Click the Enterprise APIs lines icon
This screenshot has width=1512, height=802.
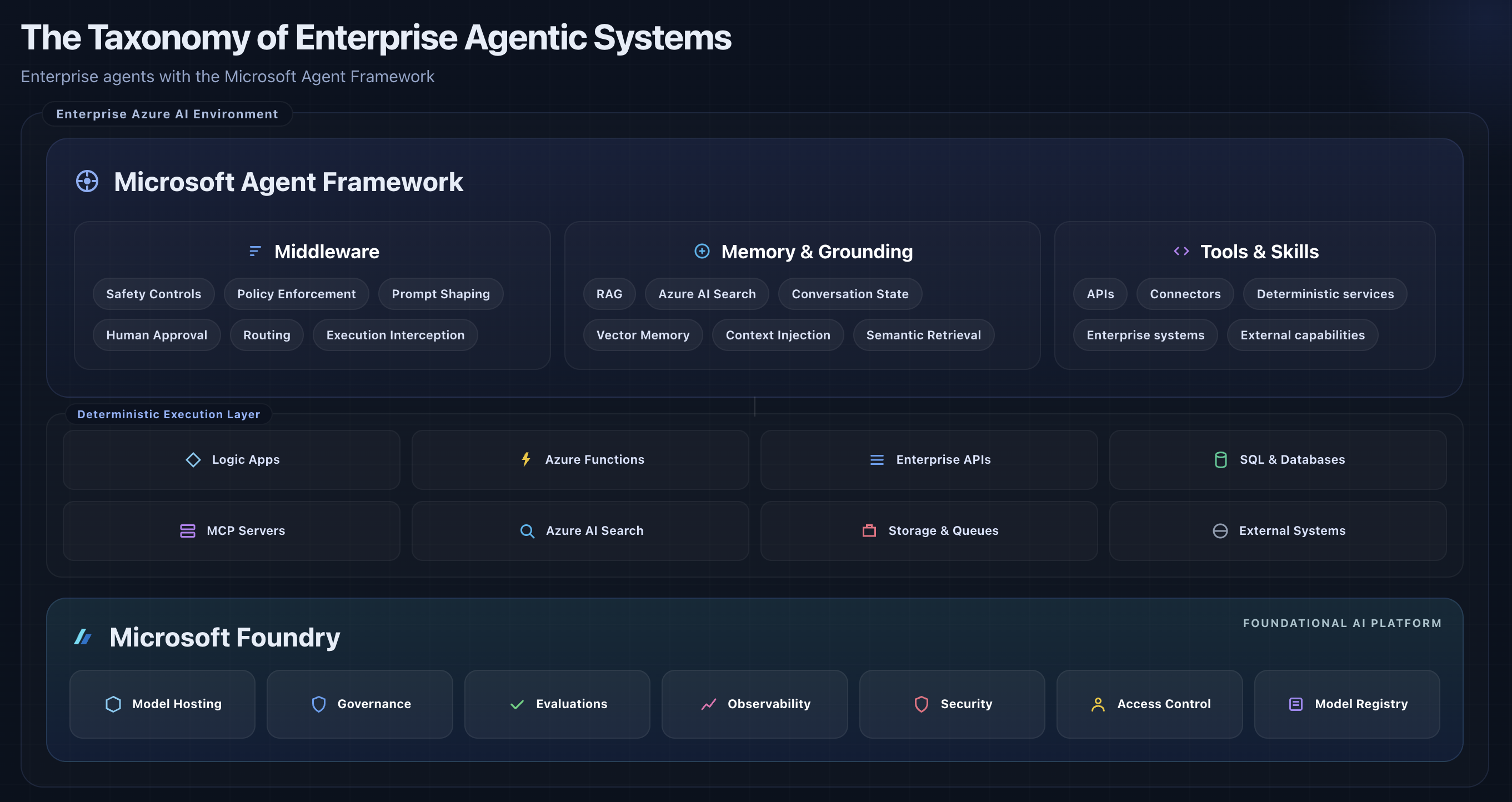tap(877, 460)
